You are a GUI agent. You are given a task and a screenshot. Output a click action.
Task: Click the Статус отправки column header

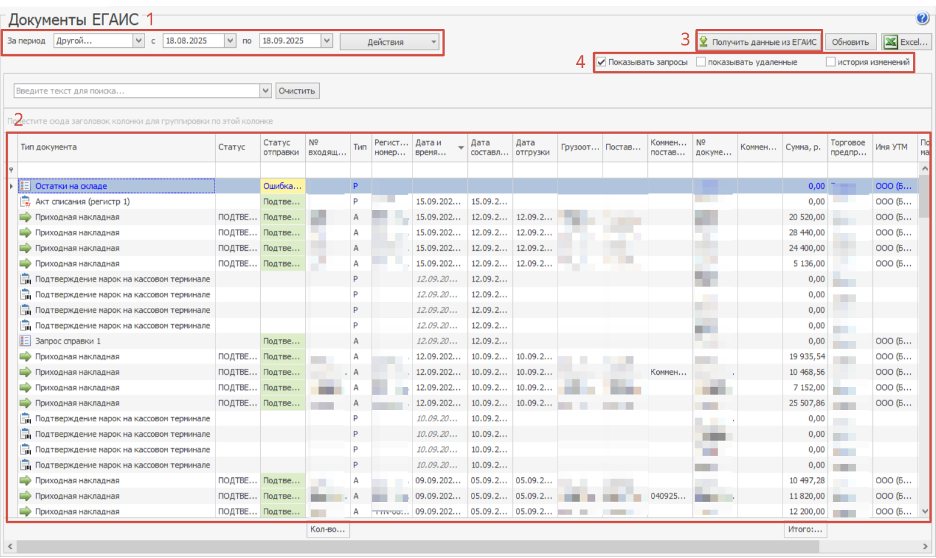point(282,147)
